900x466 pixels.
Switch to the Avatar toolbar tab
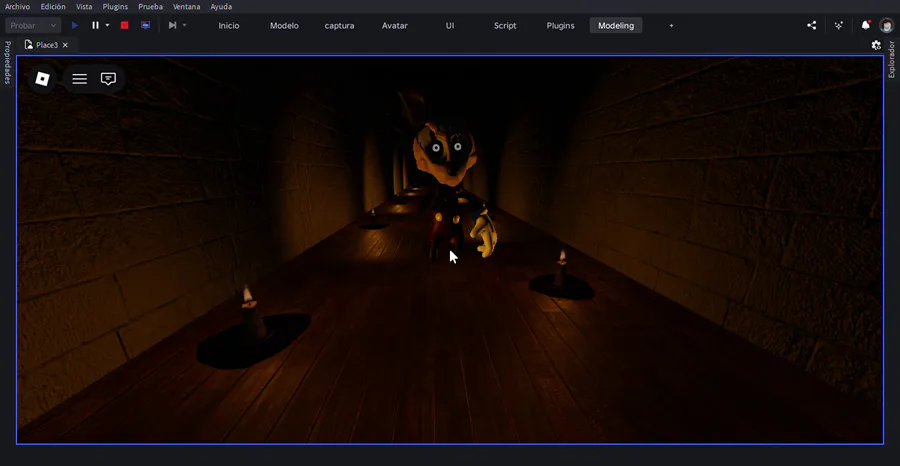(395, 25)
